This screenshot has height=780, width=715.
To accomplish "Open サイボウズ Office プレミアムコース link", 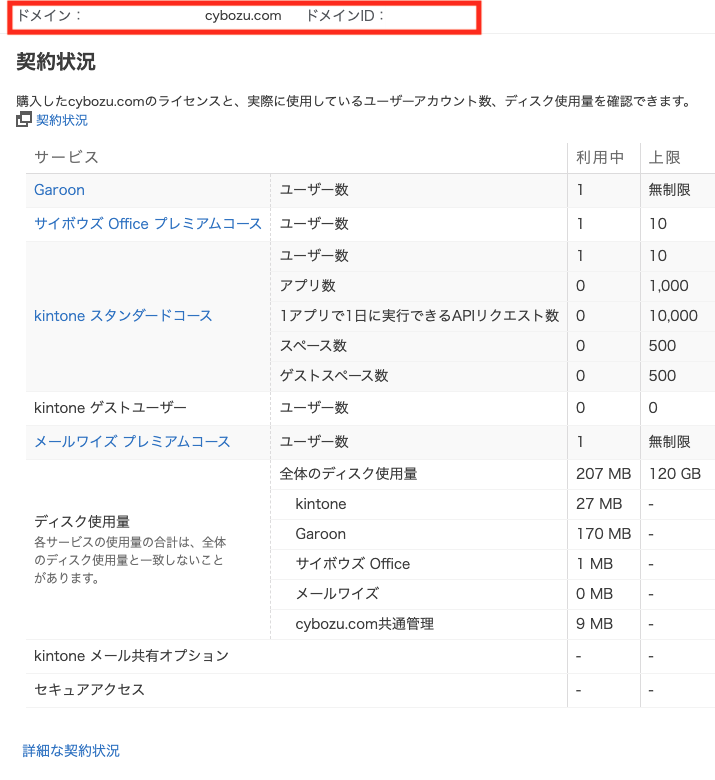I will (x=148, y=224).
